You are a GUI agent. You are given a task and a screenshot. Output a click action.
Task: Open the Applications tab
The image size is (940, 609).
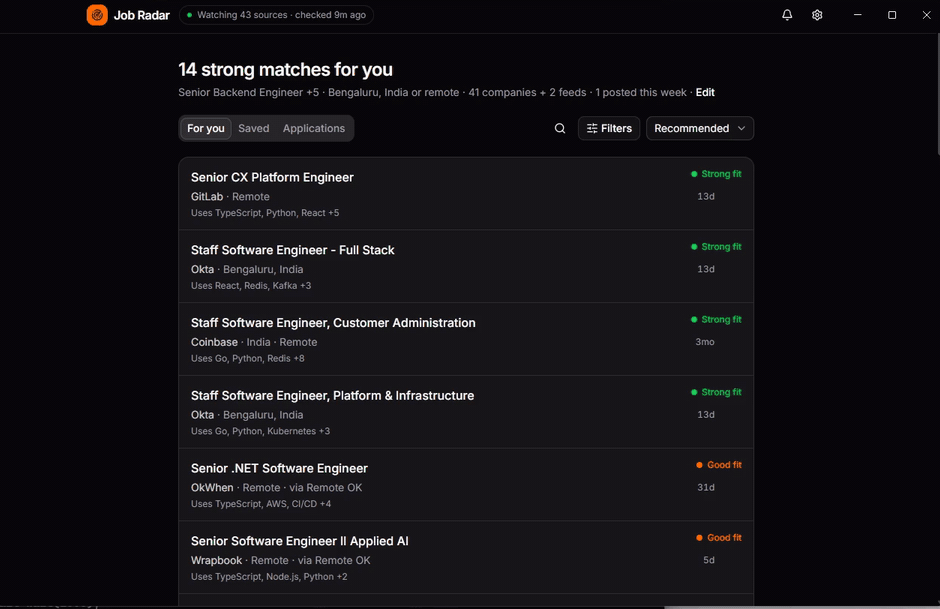[x=314, y=128]
